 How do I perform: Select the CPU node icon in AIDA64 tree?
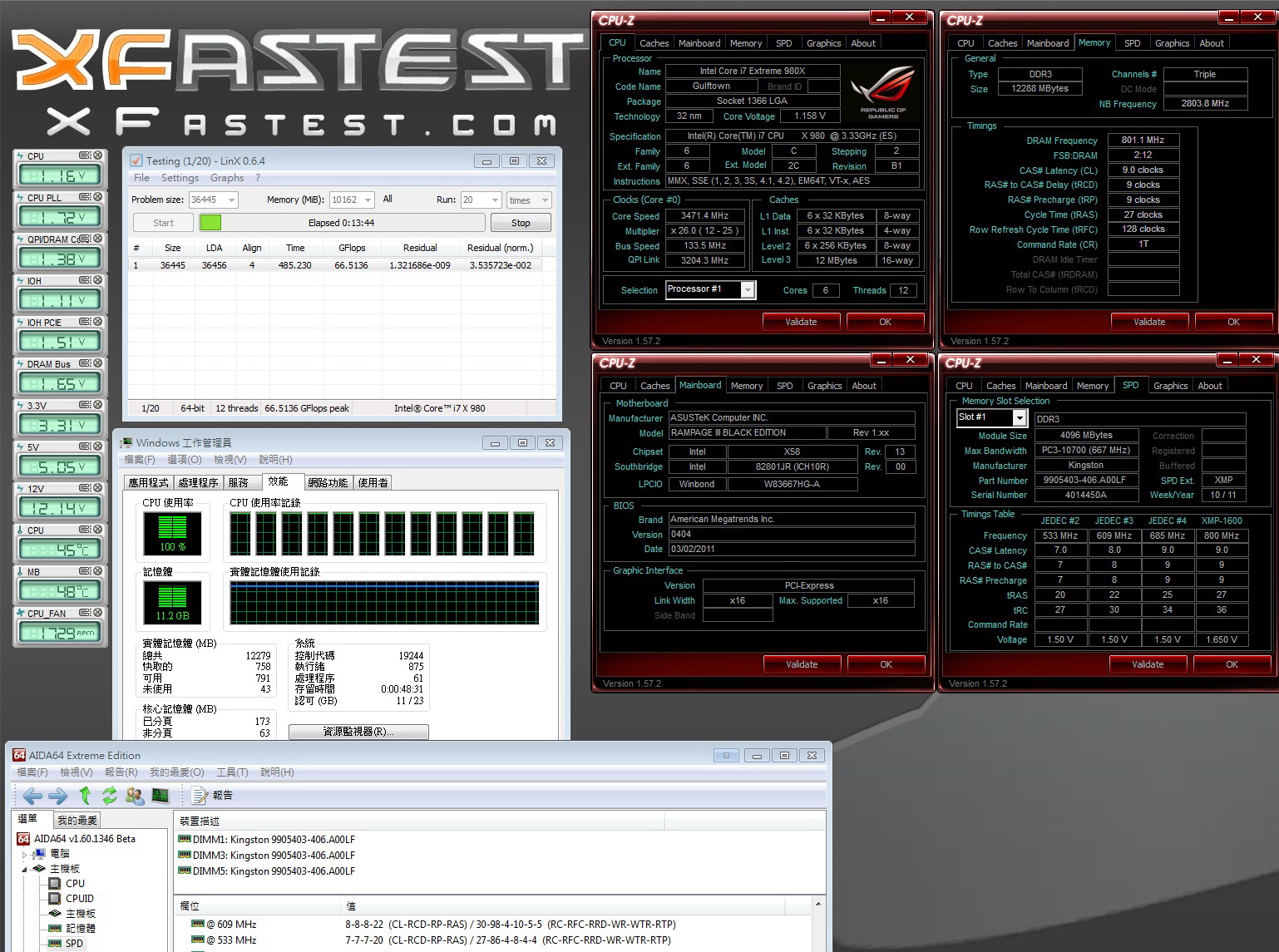tap(55, 883)
